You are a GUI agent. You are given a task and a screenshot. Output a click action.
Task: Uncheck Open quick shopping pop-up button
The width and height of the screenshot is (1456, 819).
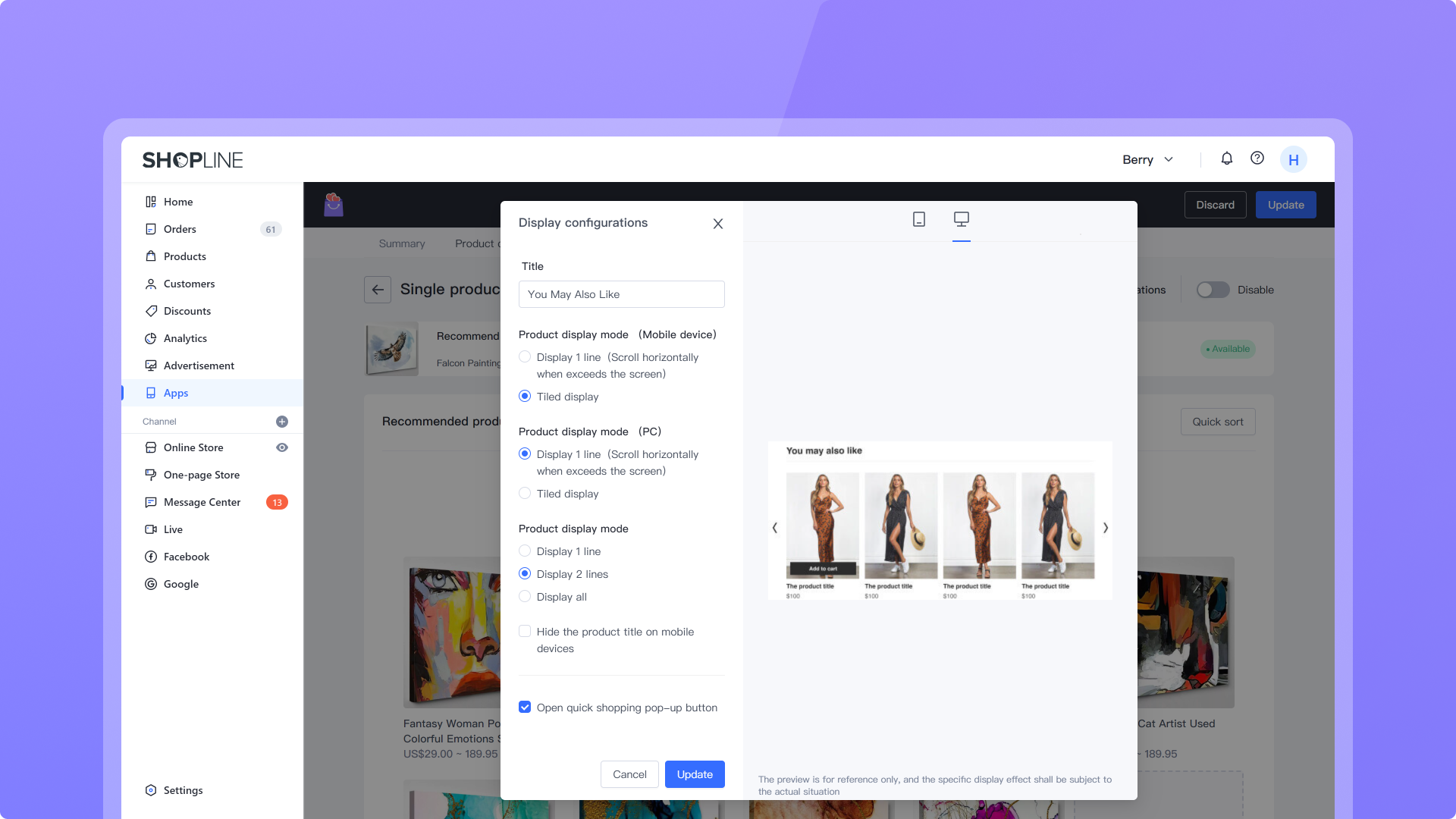coord(525,708)
